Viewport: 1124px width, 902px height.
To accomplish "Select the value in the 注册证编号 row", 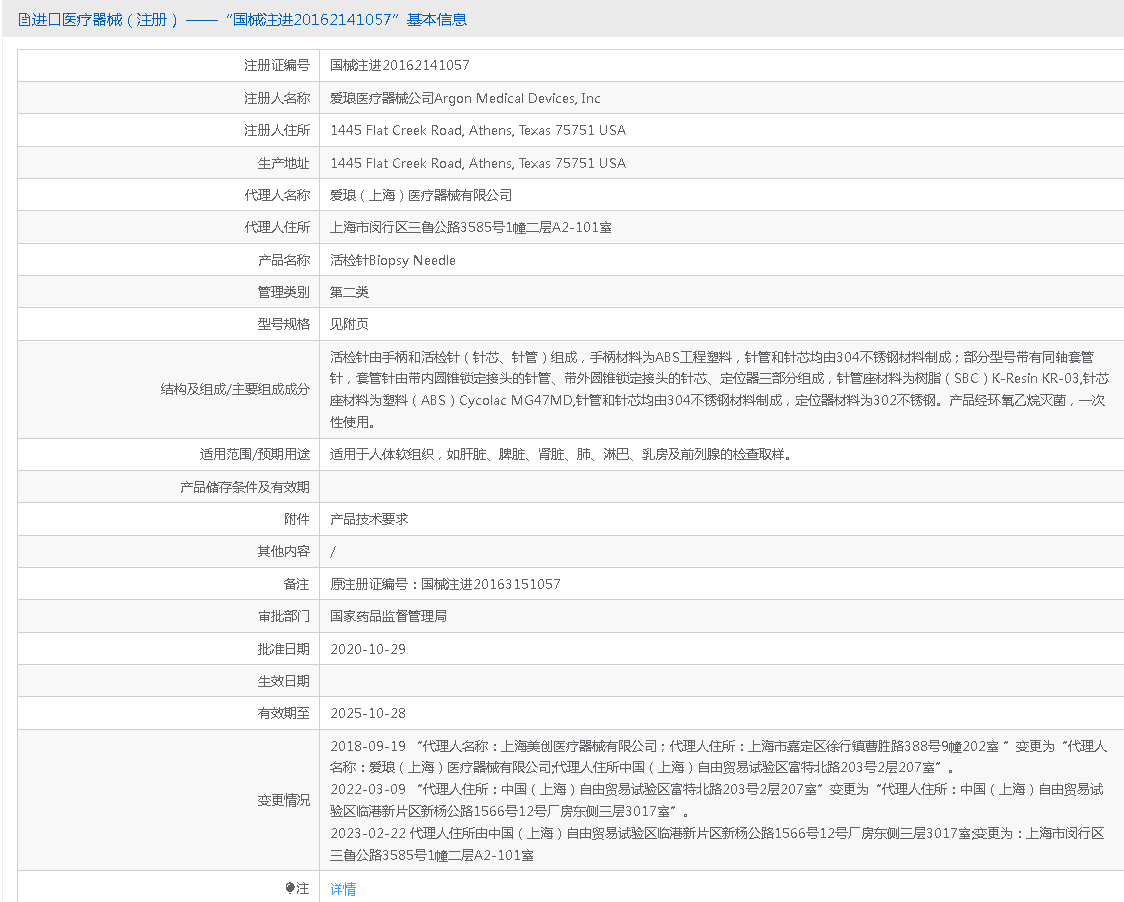I will 400,65.
